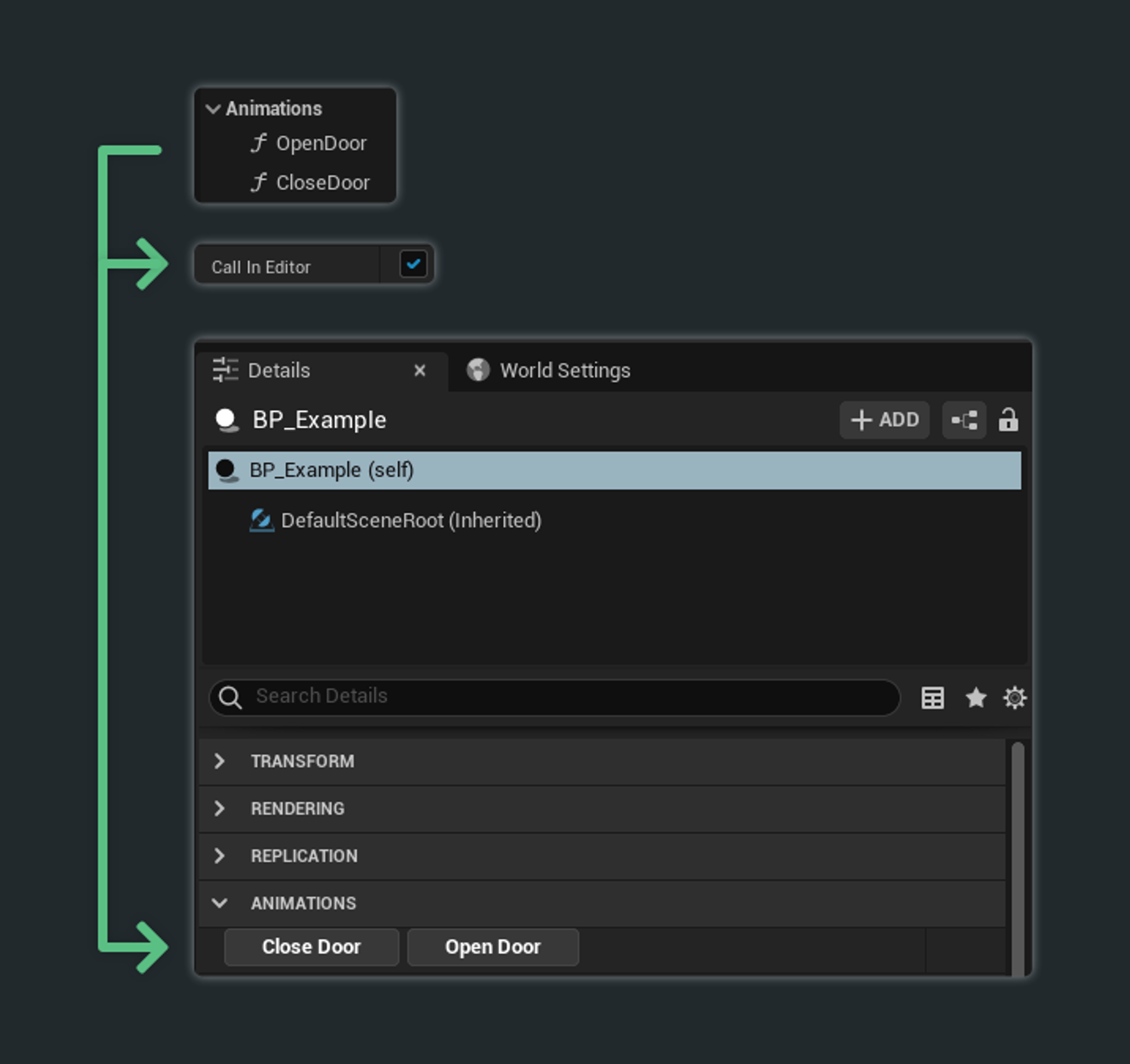Toggle favorites star filter icon
1130x1064 pixels.
pyautogui.click(x=976, y=697)
